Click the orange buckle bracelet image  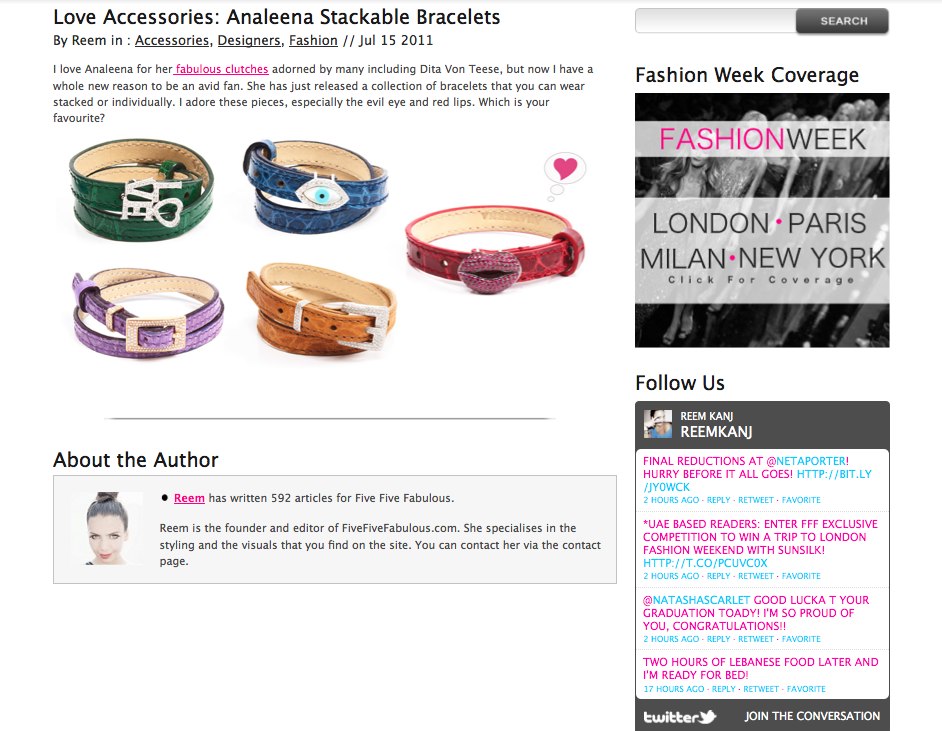[321, 307]
